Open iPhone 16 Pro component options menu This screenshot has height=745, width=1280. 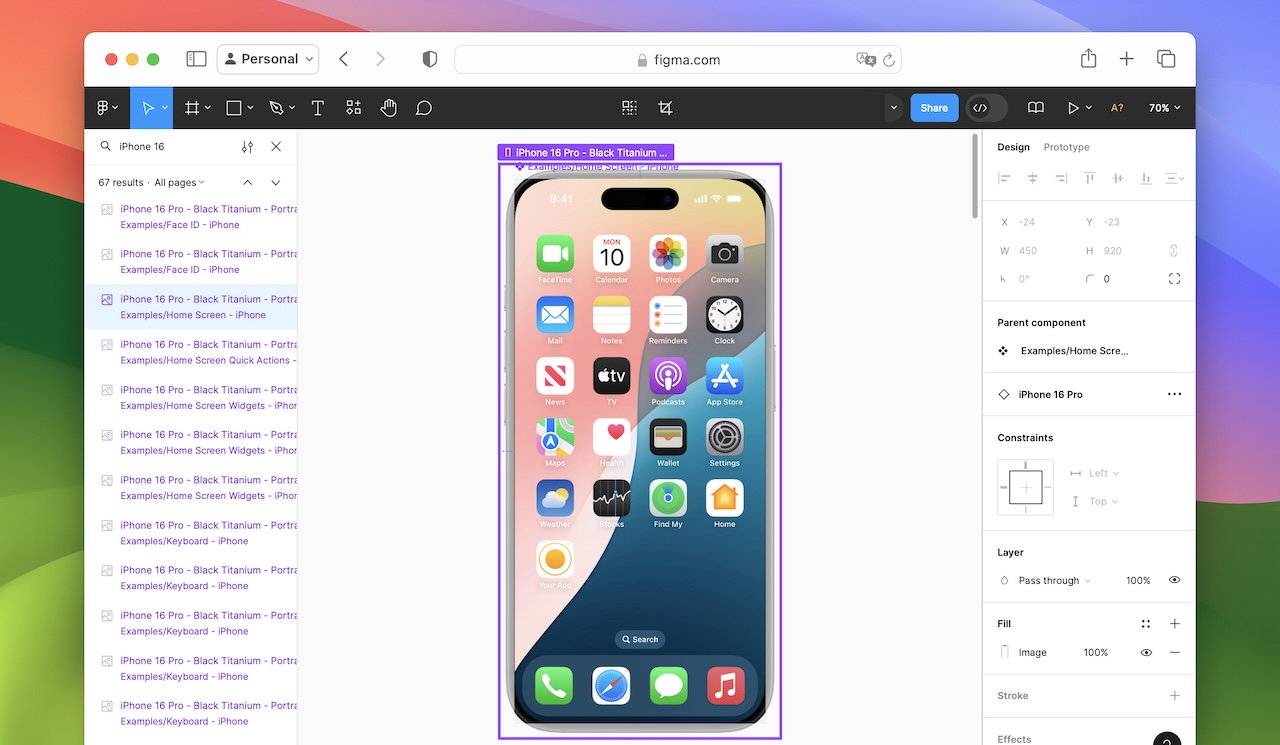pos(1174,394)
